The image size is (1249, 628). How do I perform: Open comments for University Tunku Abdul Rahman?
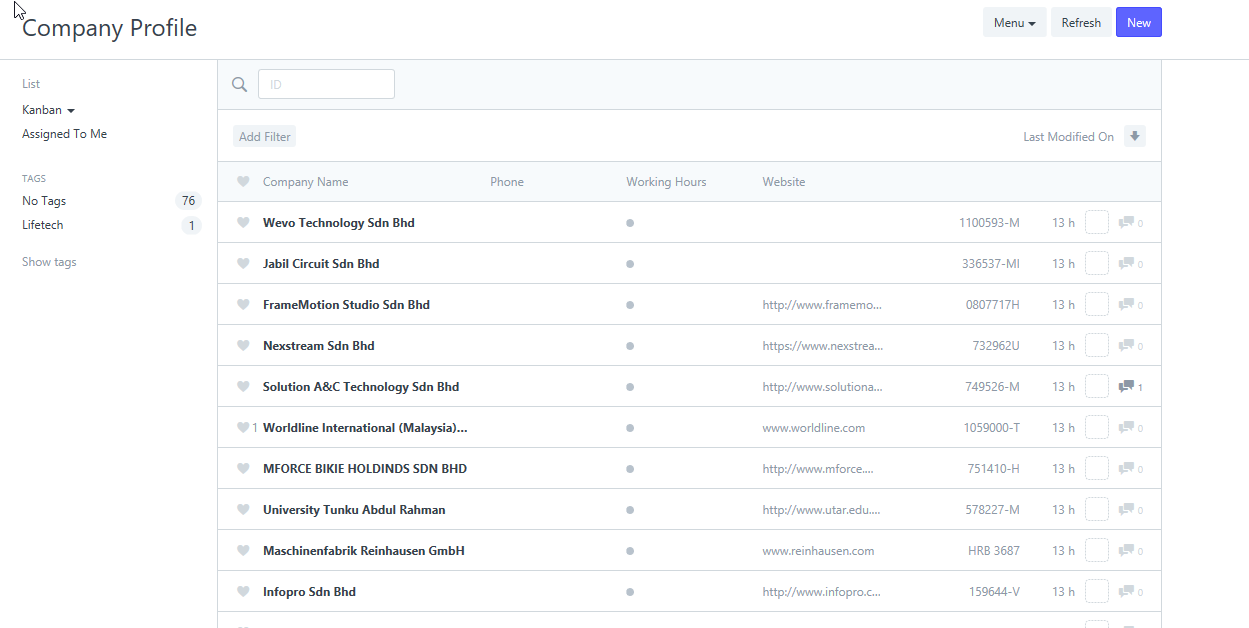tap(1130, 510)
